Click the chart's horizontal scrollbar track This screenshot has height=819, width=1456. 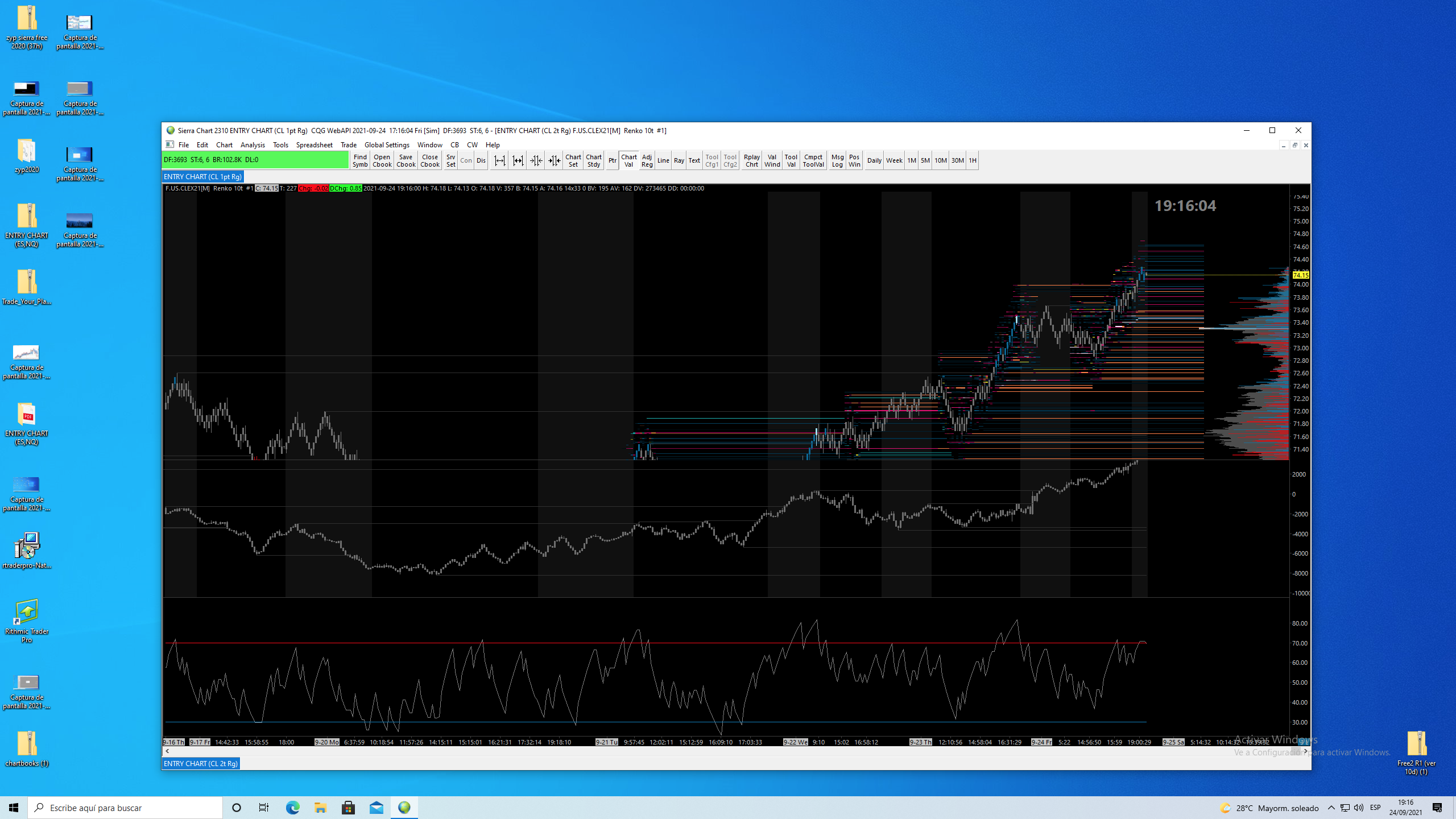coord(682,751)
